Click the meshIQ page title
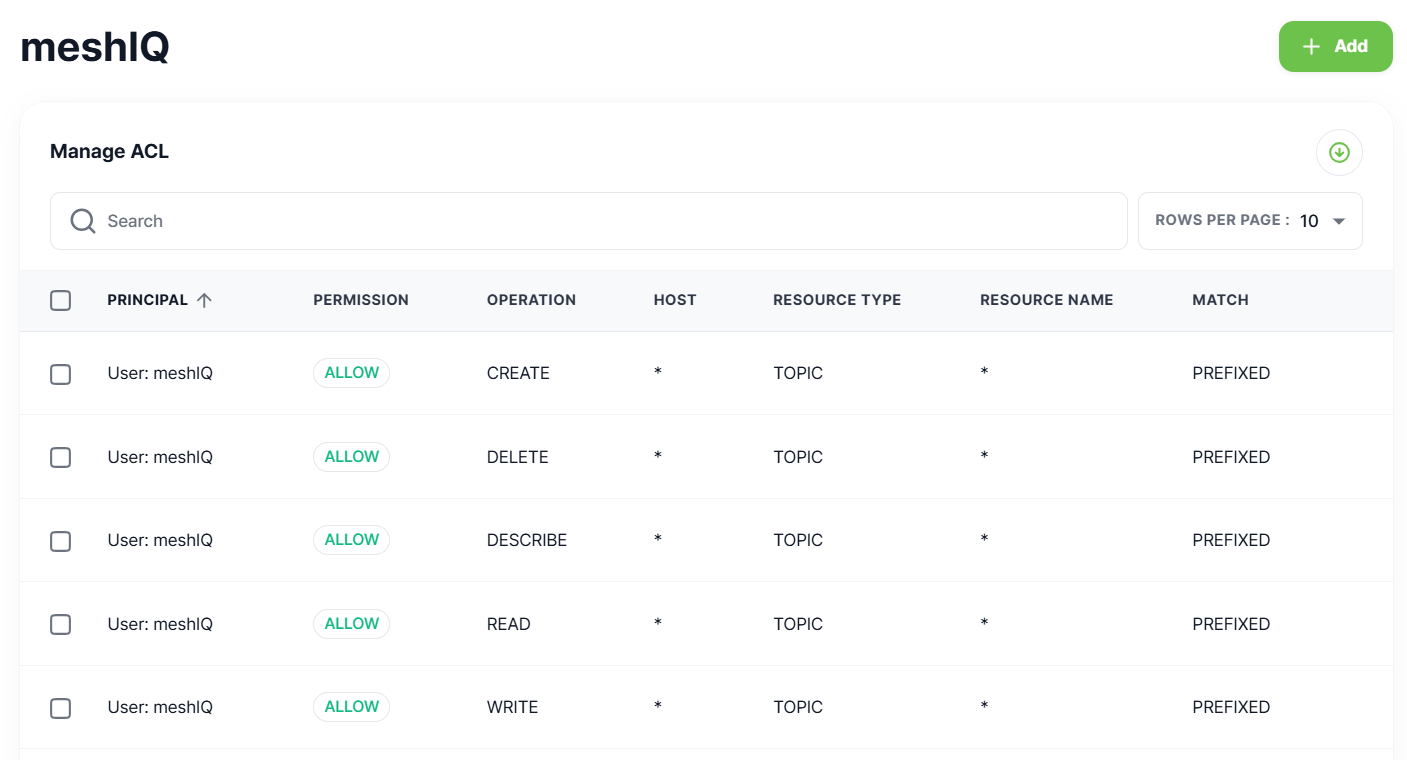1407x760 pixels. click(x=95, y=46)
